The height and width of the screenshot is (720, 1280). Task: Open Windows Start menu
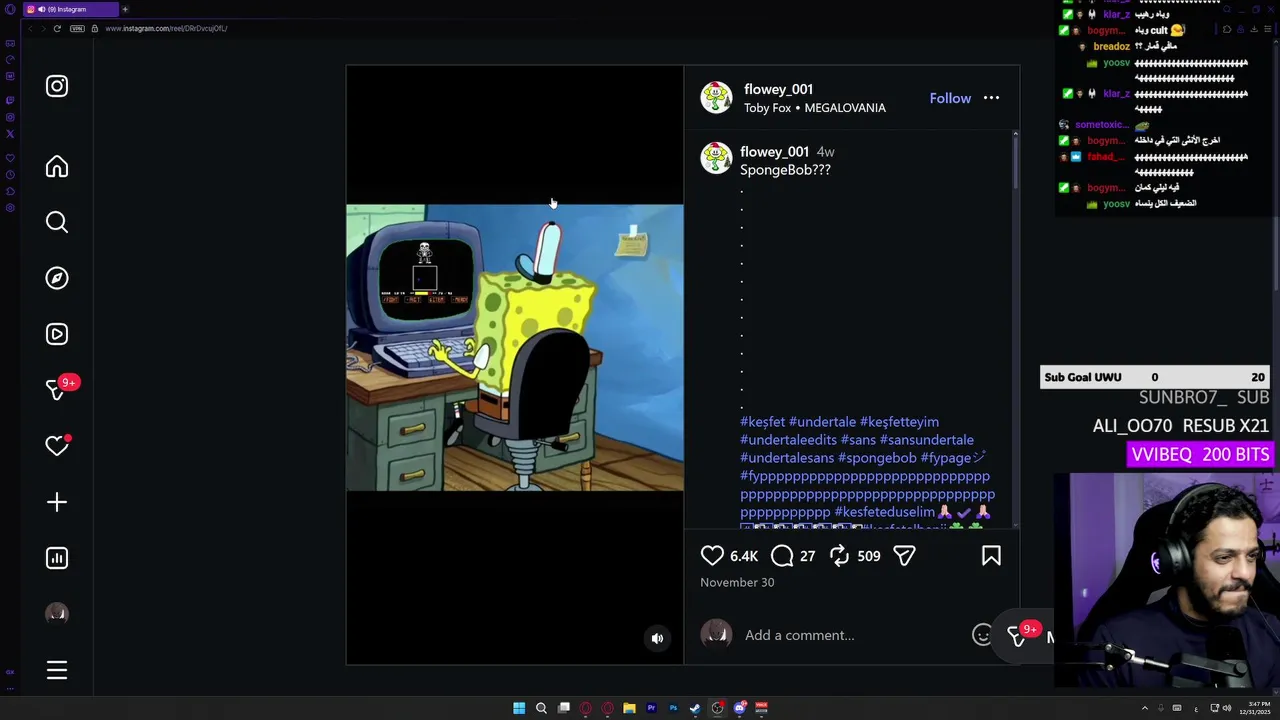click(519, 708)
